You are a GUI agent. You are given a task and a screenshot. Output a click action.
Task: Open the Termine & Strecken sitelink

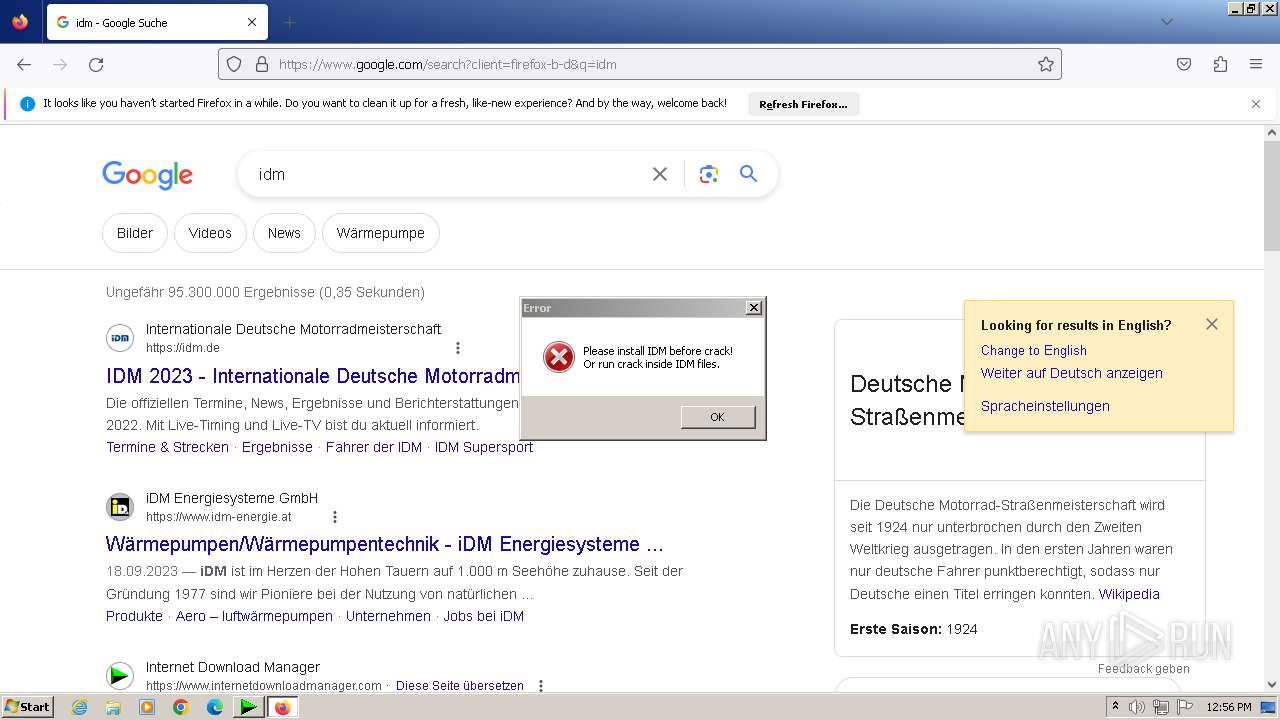pyautogui.click(x=167, y=447)
